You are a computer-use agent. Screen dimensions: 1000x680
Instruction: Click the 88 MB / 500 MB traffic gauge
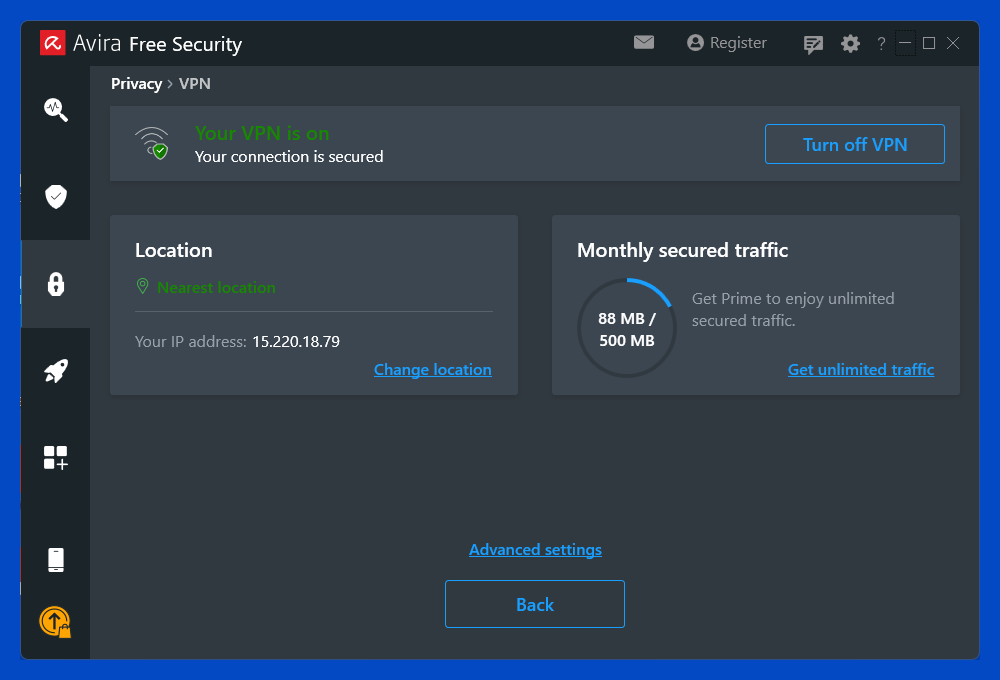click(x=626, y=329)
